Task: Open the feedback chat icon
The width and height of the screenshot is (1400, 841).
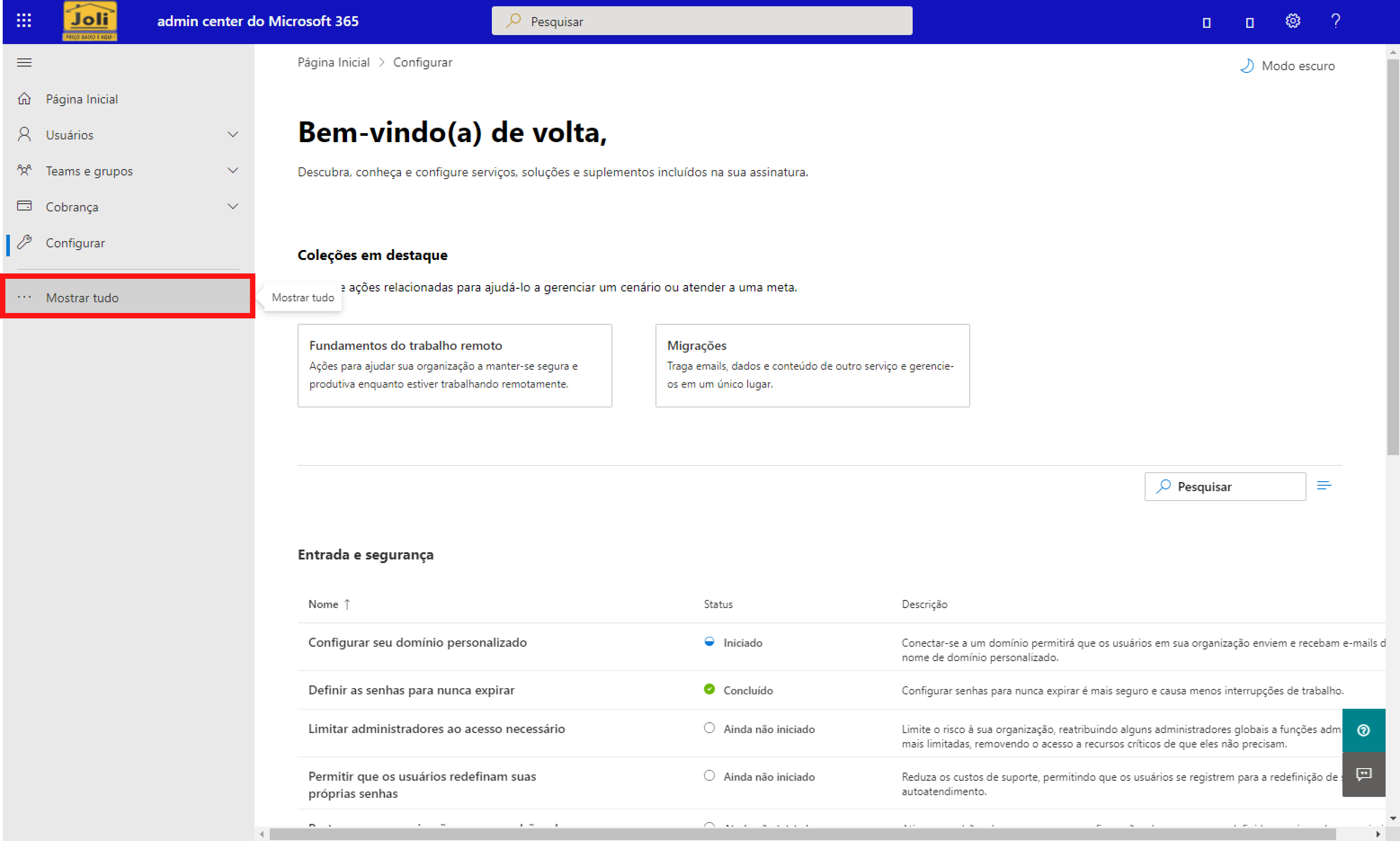Action: pos(1363,774)
